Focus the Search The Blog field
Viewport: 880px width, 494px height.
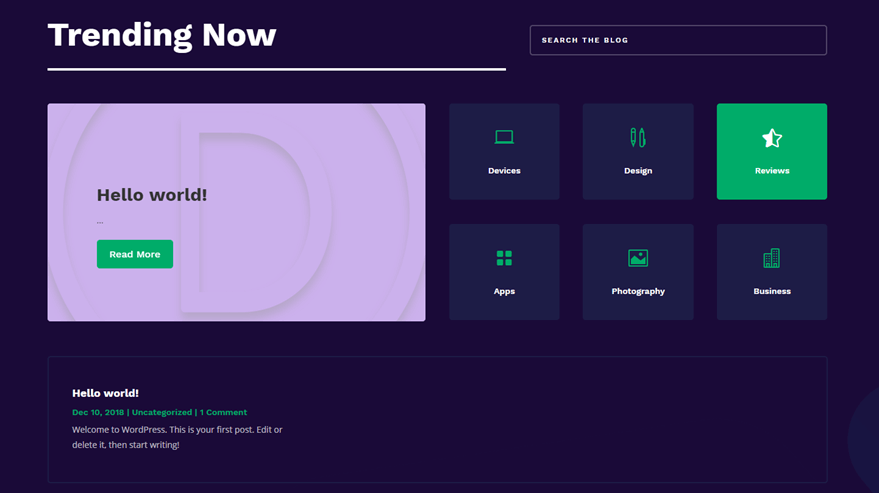point(678,40)
